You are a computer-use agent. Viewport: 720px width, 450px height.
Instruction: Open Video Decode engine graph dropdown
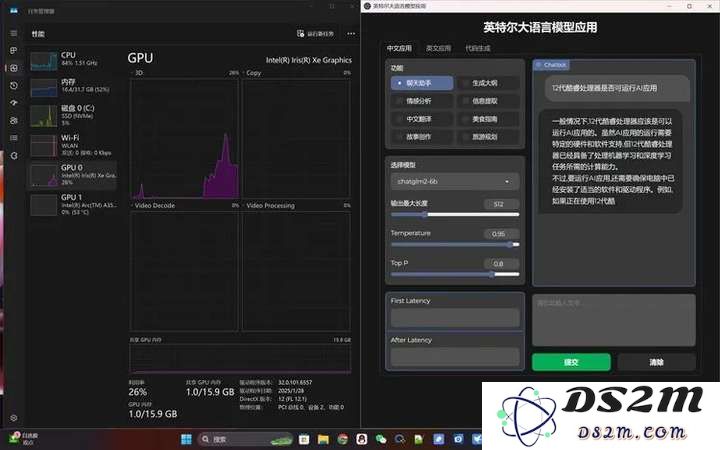(153, 206)
